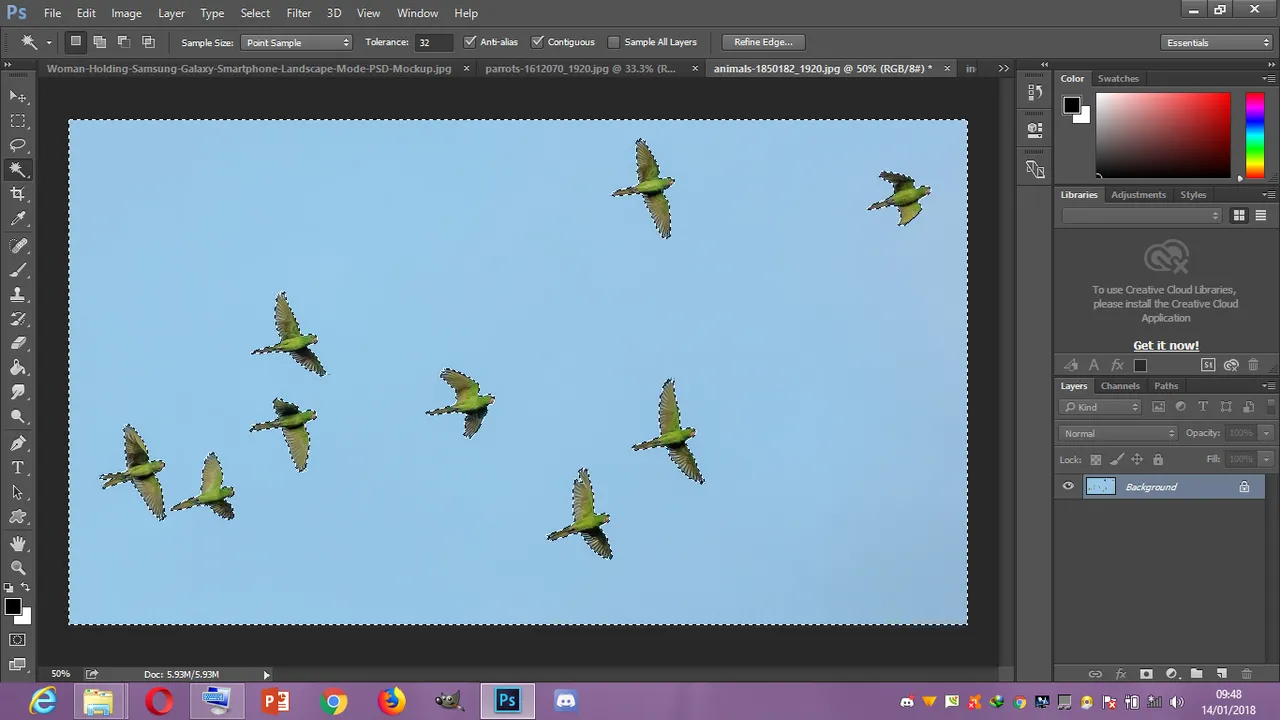
Task: Choose Subtract from selection mode
Action: point(124,42)
